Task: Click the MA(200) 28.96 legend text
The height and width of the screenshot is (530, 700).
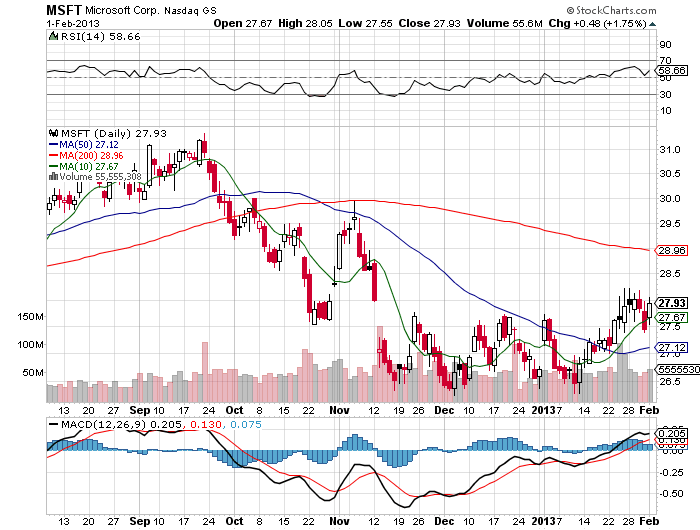Action: pos(91,155)
